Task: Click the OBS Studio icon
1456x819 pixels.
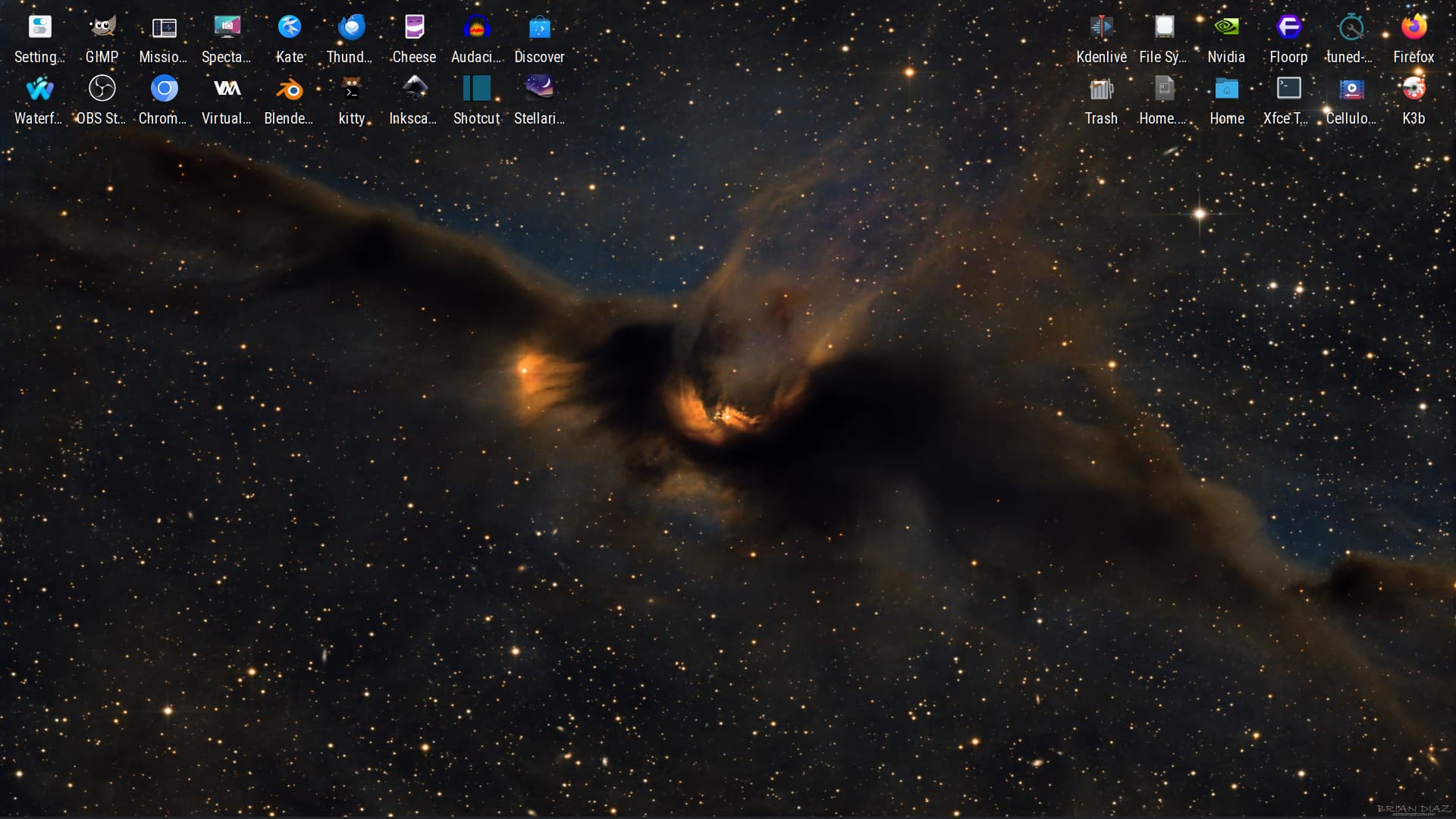Action: 102,89
